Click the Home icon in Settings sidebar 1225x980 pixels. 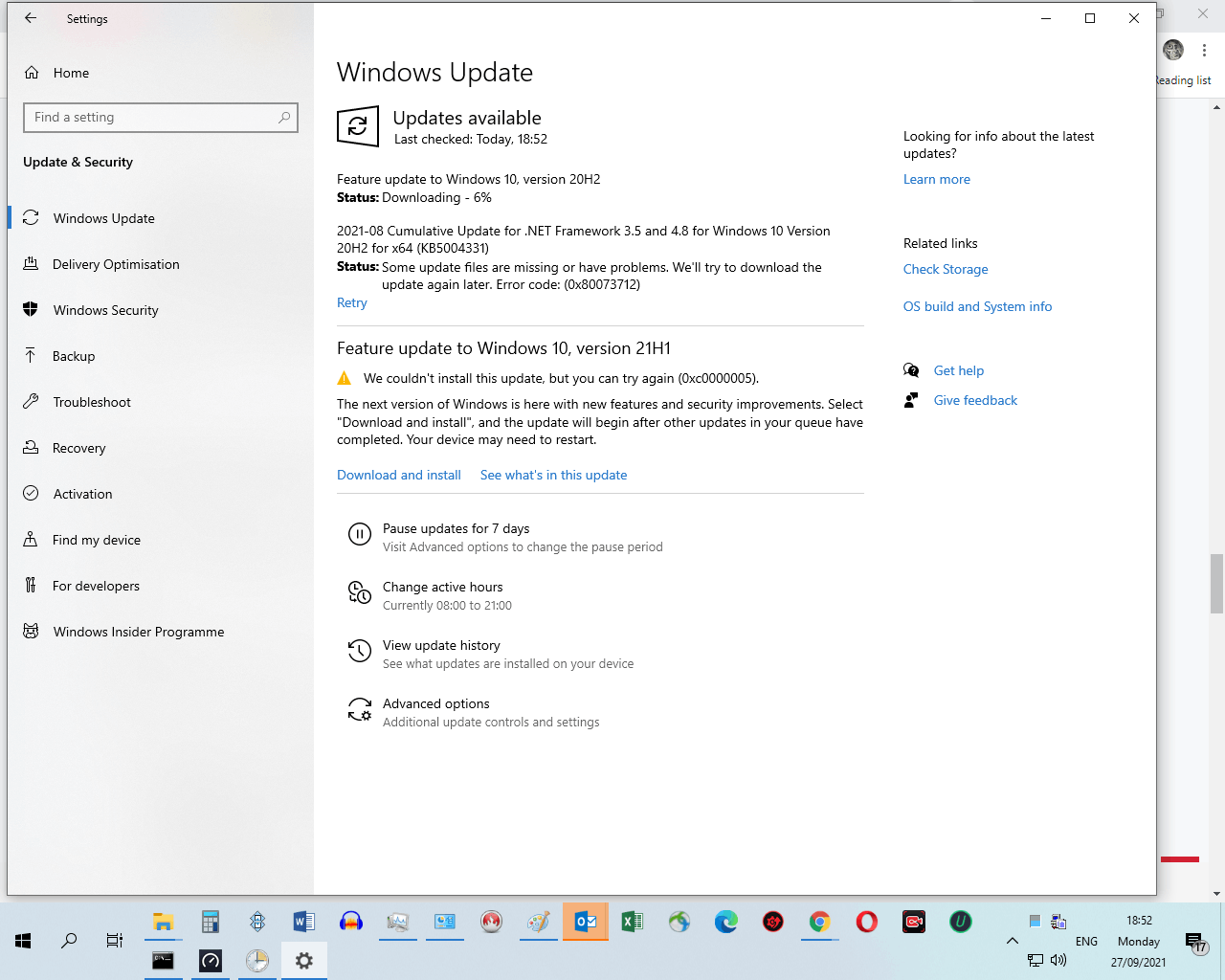(32, 73)
